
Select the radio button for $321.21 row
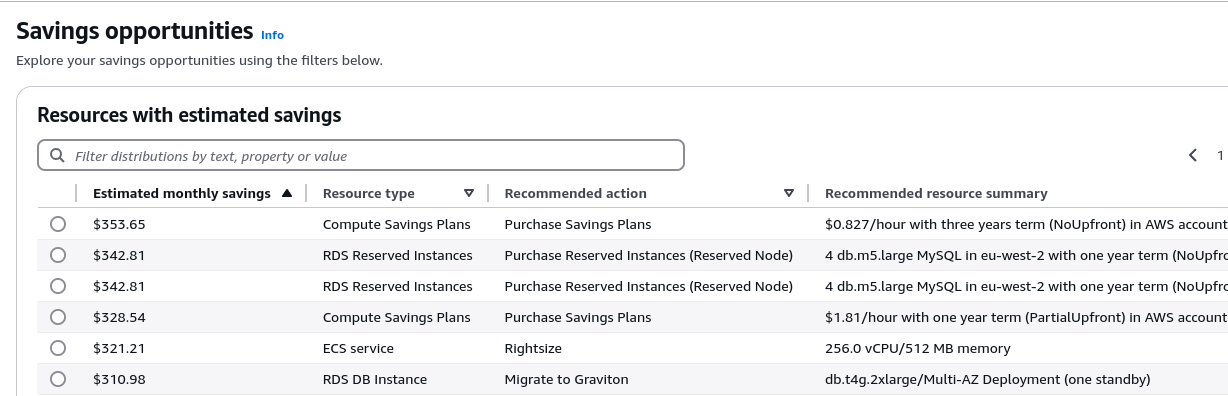pyautogui.click(x=58, y=348)
